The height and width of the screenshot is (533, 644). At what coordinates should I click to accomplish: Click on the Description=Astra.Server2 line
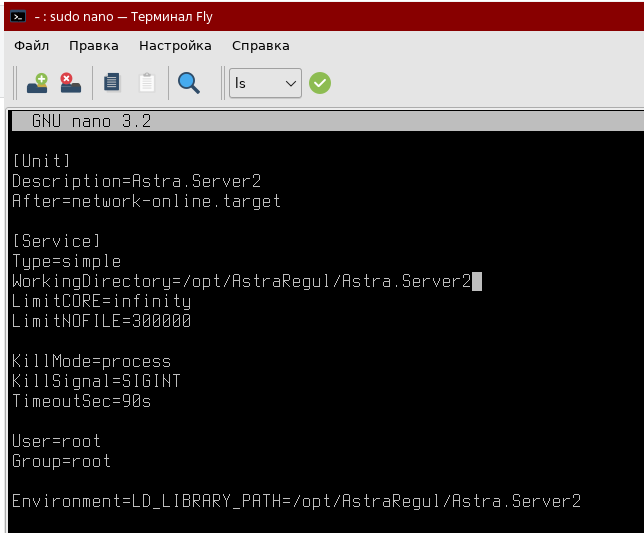click(x=136, y=181)
